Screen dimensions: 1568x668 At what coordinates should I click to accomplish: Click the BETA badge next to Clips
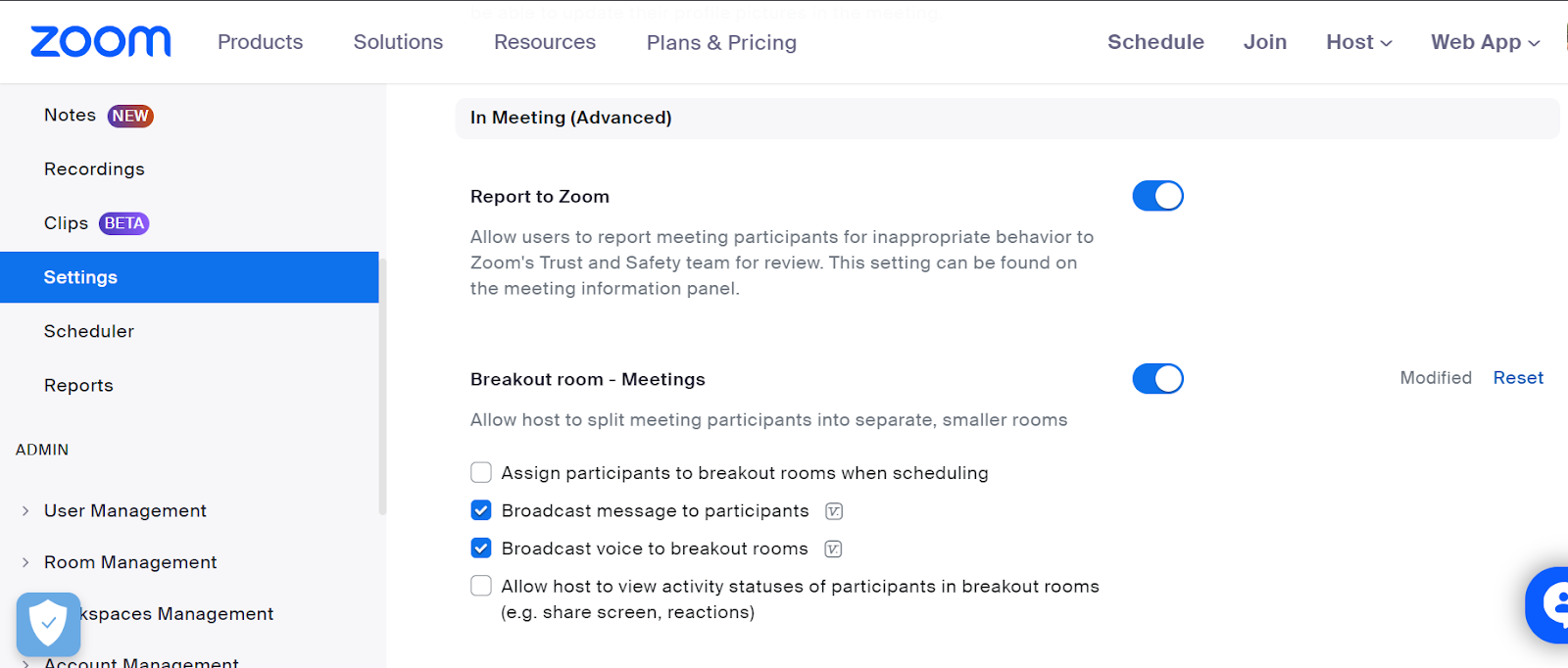coord(124,223)
